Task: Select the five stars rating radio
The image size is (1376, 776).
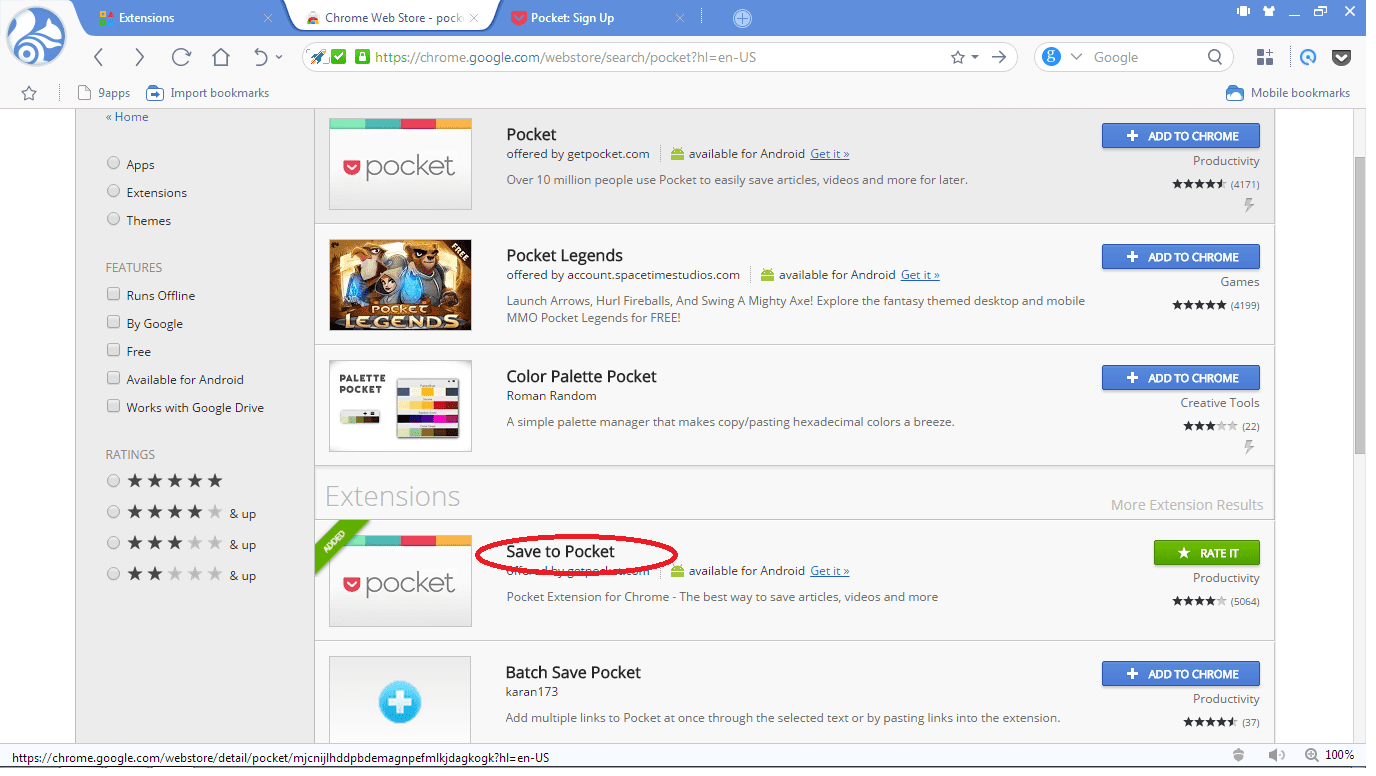Action: (113, 481)
